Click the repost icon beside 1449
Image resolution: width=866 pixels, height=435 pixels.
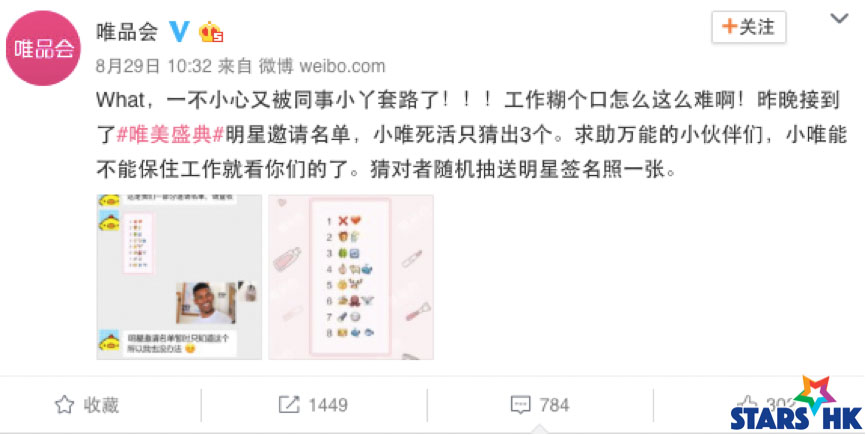289,405
